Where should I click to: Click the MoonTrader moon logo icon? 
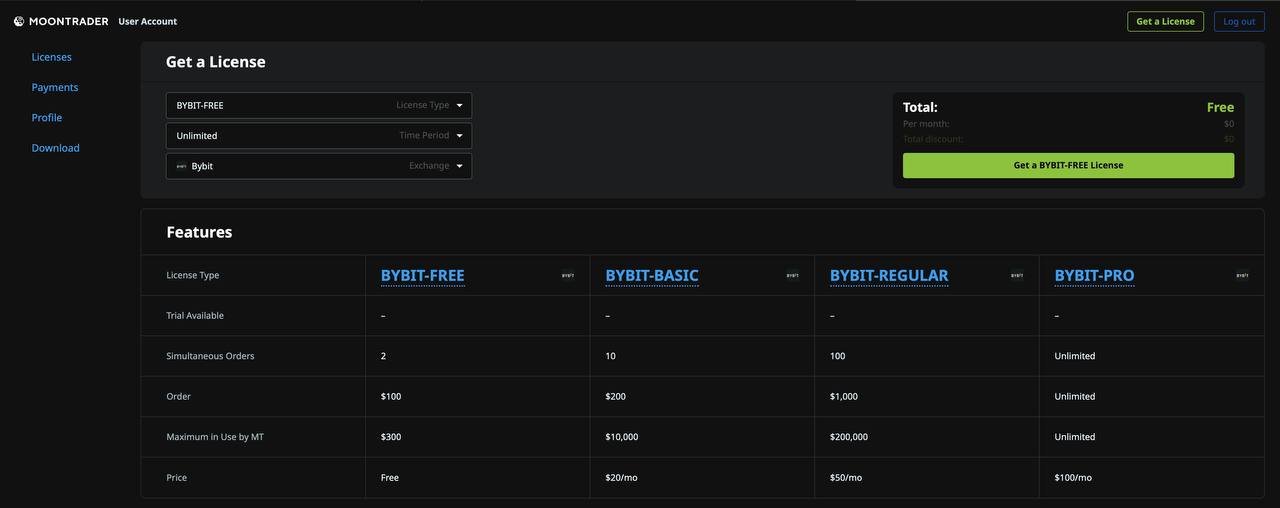tap(19, 21)
